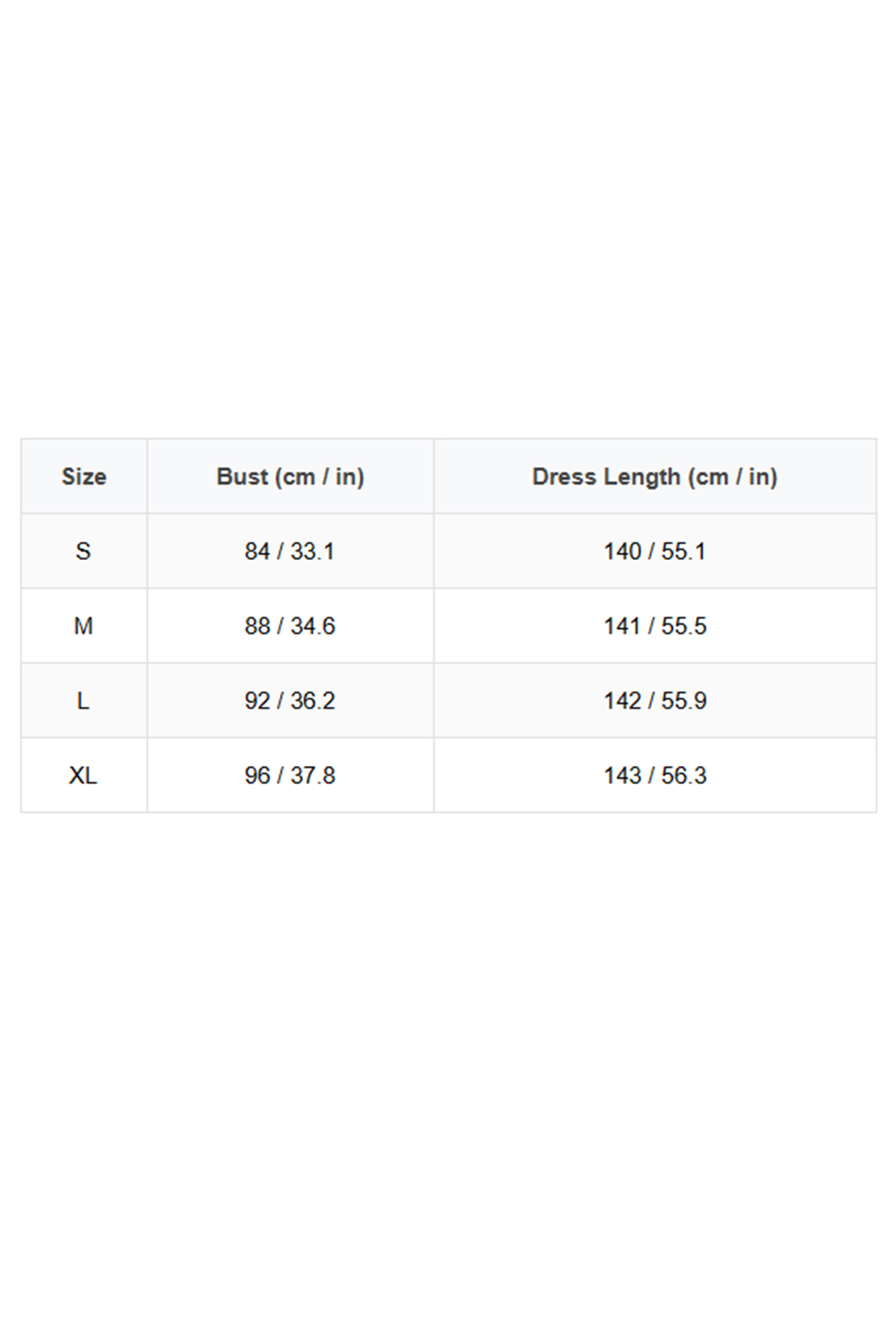Click the 33.1 inch bust value
Viewport: 896px width, 1344px height.
[x=312, y=552]
